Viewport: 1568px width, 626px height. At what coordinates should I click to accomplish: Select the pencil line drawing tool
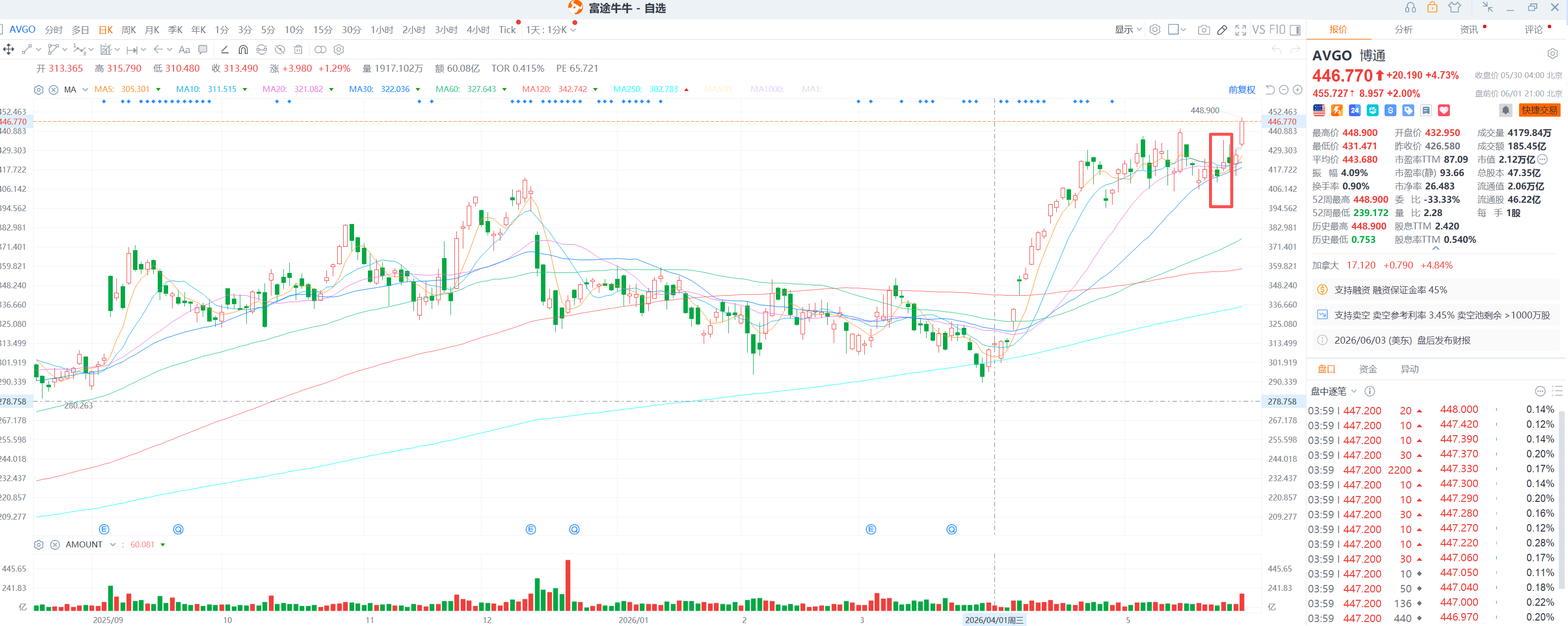point(224,49)
